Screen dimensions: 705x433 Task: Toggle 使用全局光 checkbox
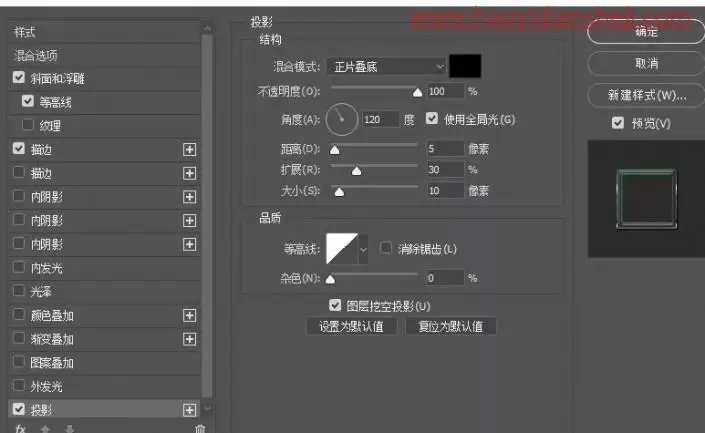(x=432, y=119)
